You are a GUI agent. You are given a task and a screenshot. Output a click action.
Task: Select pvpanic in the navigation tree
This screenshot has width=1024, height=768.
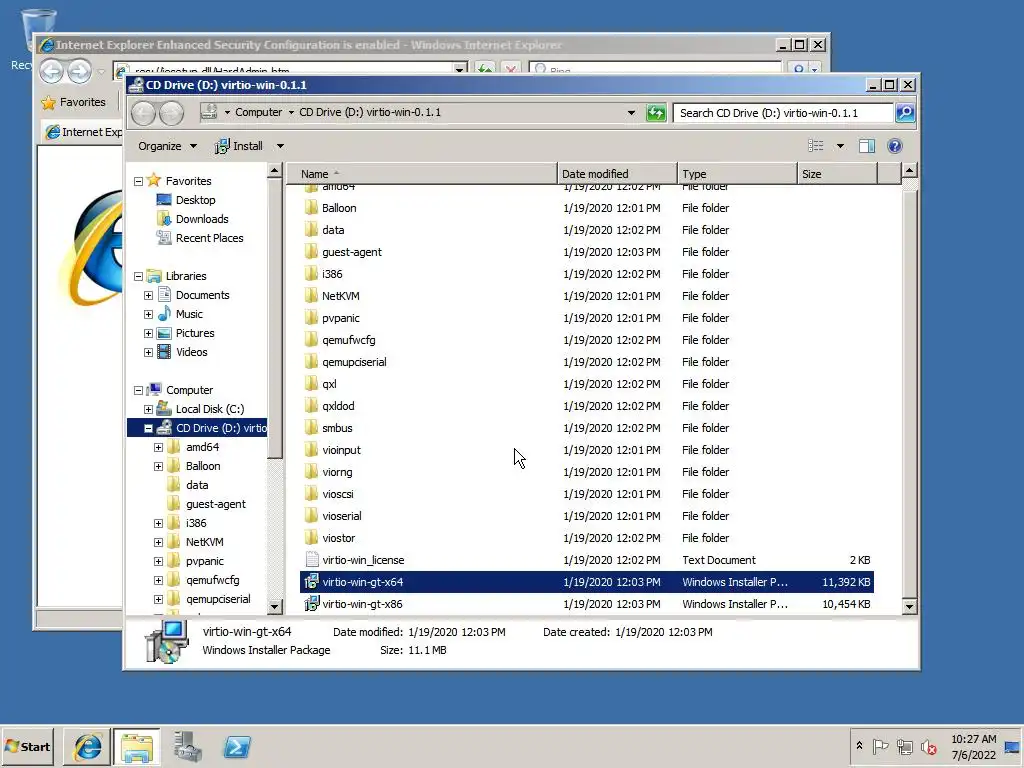(204, 561)
